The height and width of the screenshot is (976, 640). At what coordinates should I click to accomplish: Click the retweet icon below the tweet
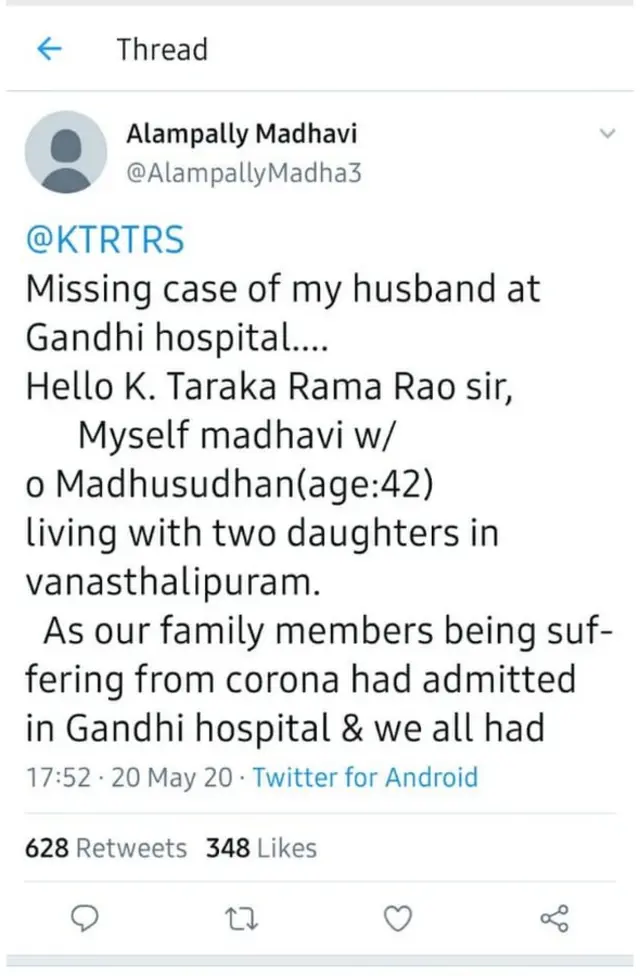click(242, 918)
